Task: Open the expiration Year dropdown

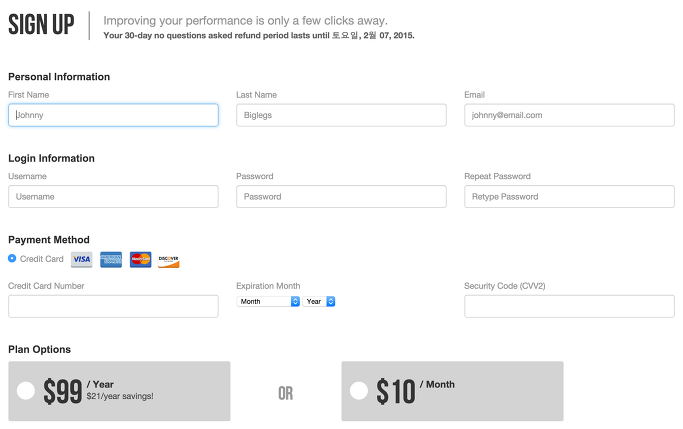Action: [319, 301]
